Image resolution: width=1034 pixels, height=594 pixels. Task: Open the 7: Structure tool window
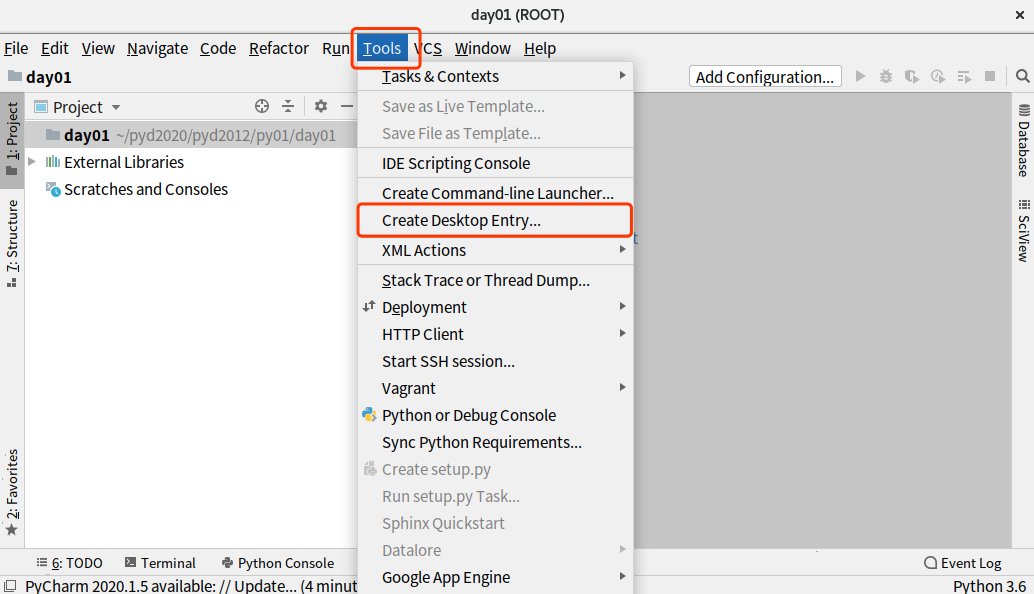click(12, 243)
